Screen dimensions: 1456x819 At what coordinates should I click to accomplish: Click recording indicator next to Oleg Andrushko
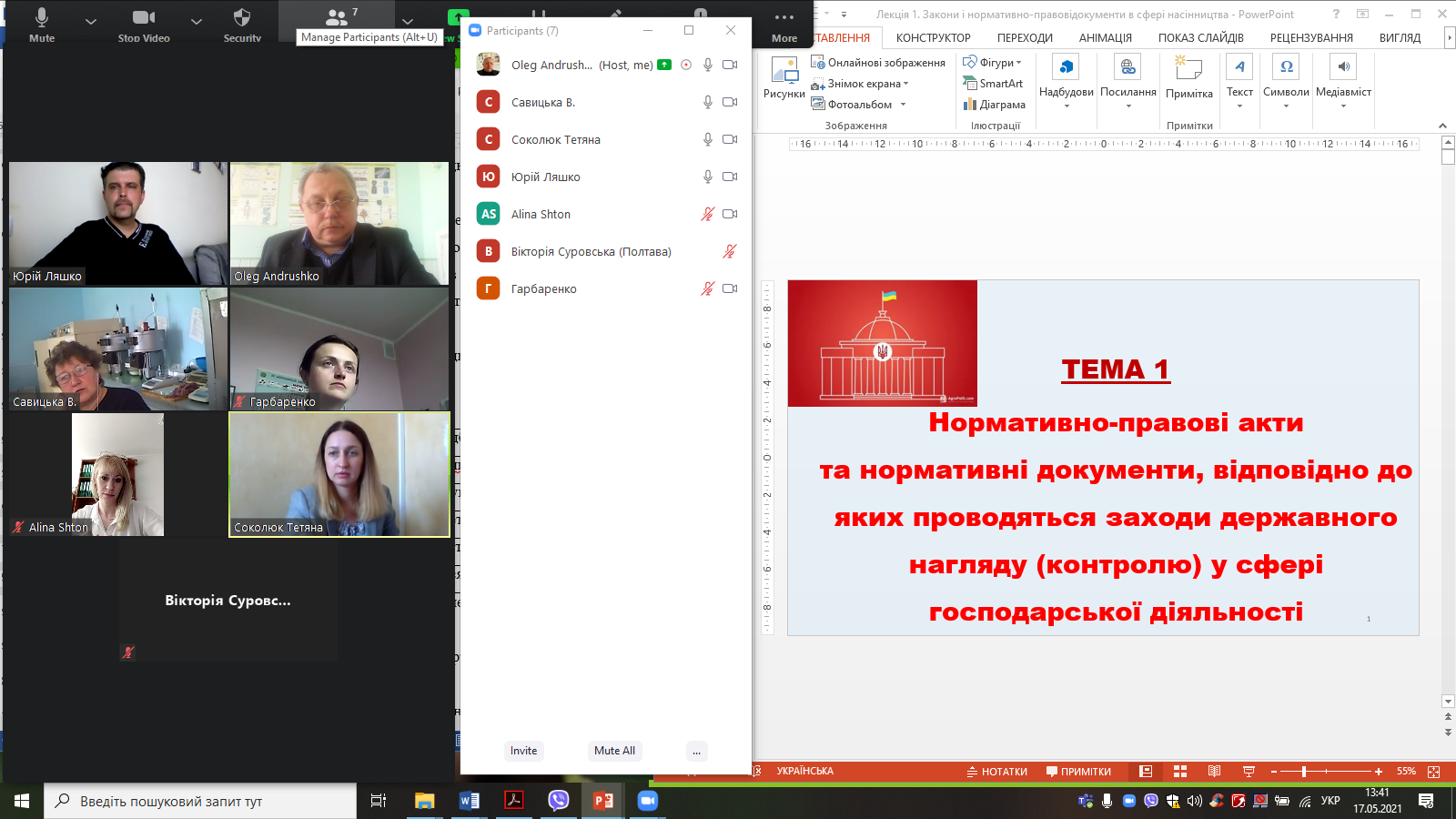click(686, 65)
